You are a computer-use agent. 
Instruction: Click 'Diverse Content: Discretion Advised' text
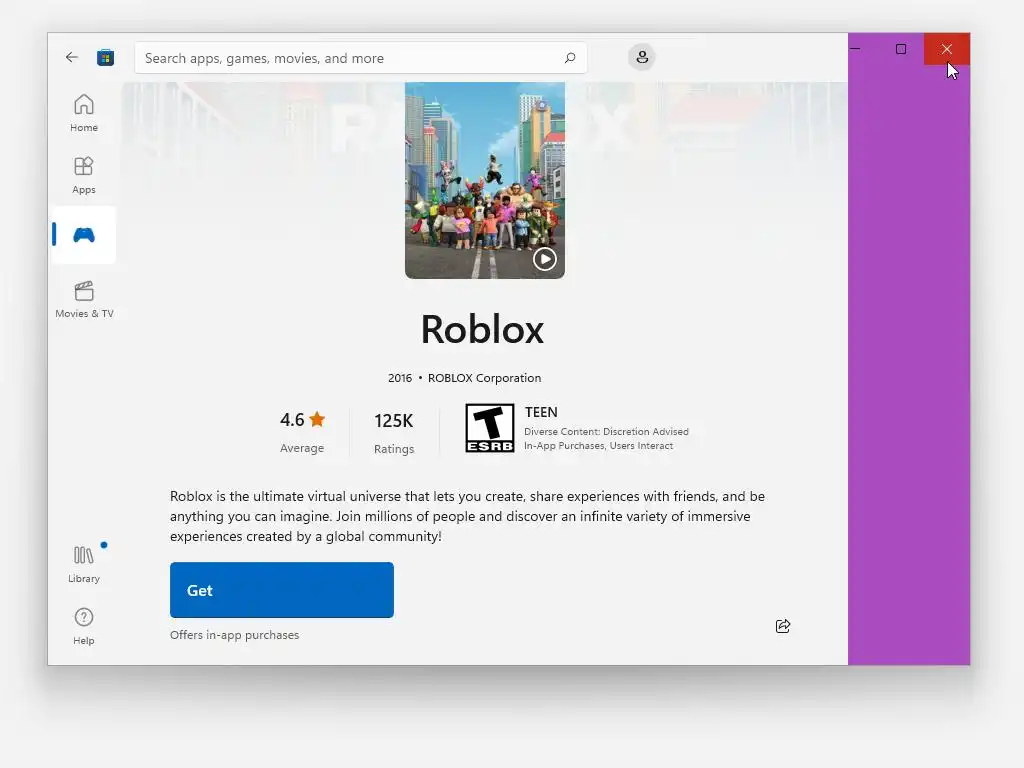(606, 432)
